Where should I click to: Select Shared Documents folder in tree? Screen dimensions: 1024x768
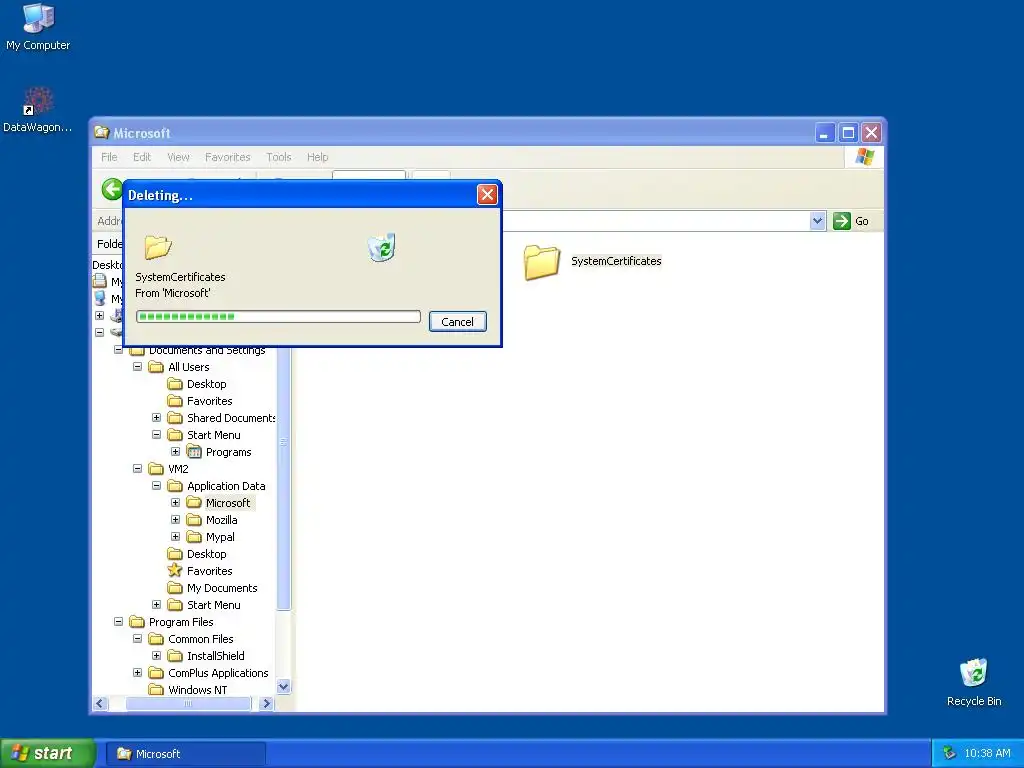[222, 418]
